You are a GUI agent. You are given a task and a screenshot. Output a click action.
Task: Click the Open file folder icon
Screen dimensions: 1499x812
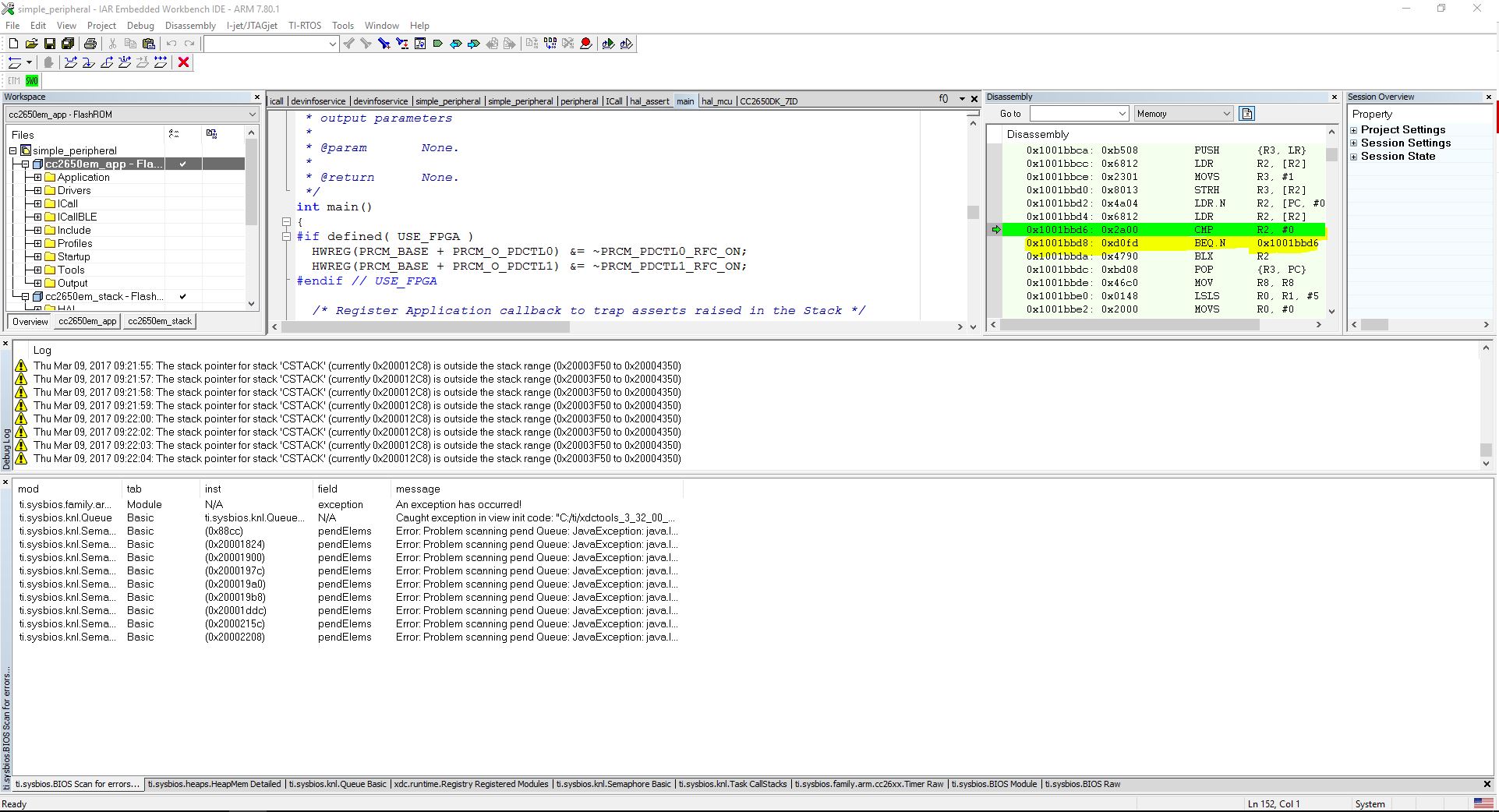(31, 44)
